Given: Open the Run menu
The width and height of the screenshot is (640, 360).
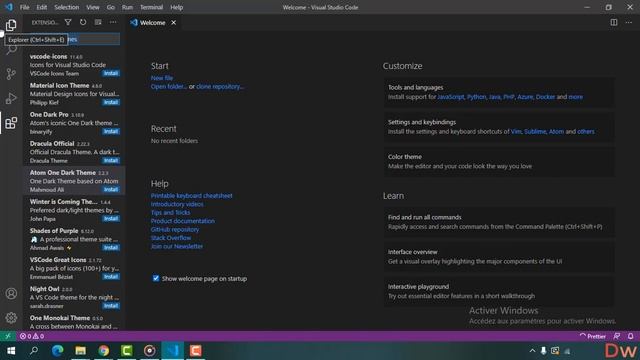Looking at the screenshot, I should click(x=127, y=7).
